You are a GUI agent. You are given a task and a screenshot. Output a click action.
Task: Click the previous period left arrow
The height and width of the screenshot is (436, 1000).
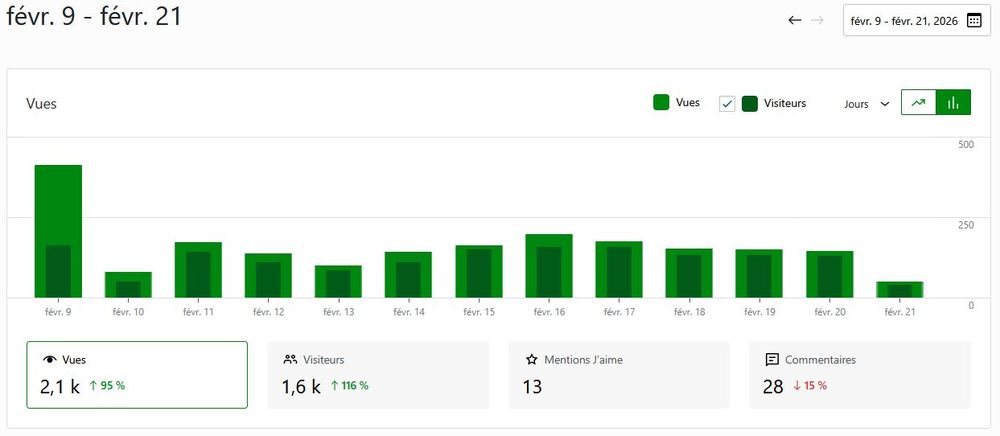pos(795,20)
